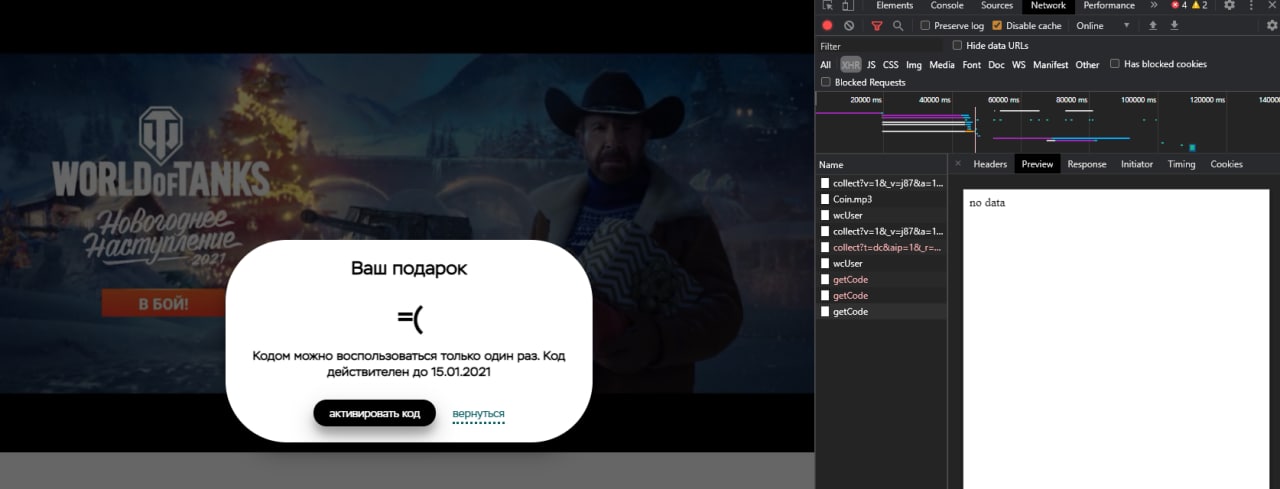The image size is (1280, 489).
Task: Uncheck the Disable cache checkbox
Action: pyautogui.click(x=997, y=26)
